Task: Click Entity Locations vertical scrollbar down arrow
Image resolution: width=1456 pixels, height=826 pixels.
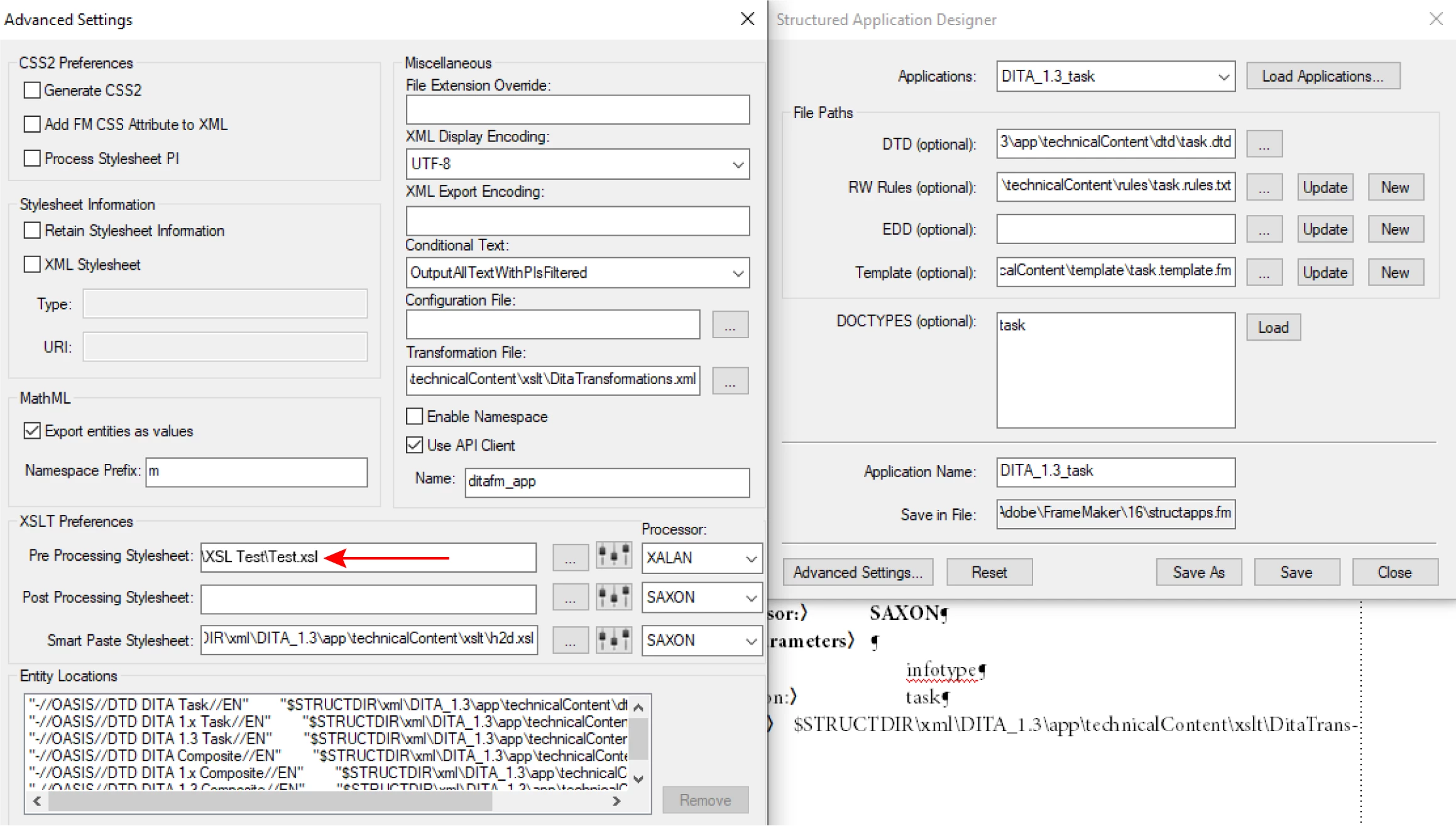Action: click(x=638, y=779)
